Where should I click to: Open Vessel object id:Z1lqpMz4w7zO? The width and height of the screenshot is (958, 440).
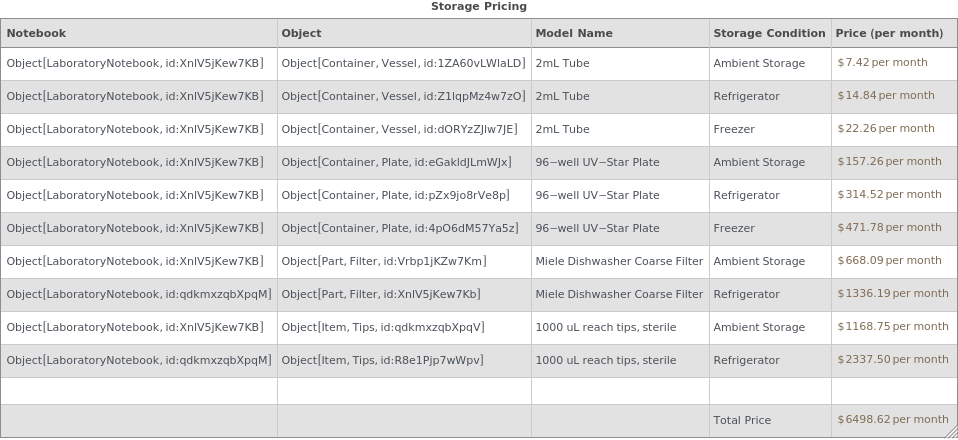(x=403, y=96)
